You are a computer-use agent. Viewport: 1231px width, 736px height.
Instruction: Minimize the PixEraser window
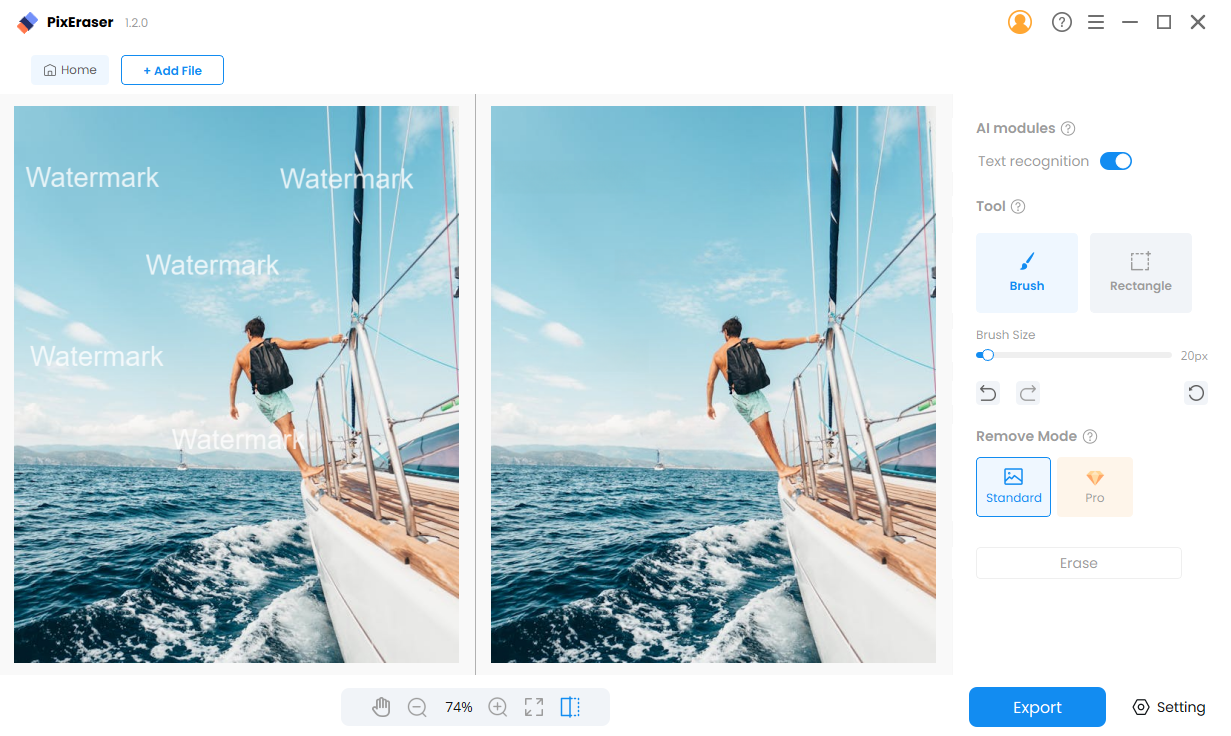coord(1130,22)
